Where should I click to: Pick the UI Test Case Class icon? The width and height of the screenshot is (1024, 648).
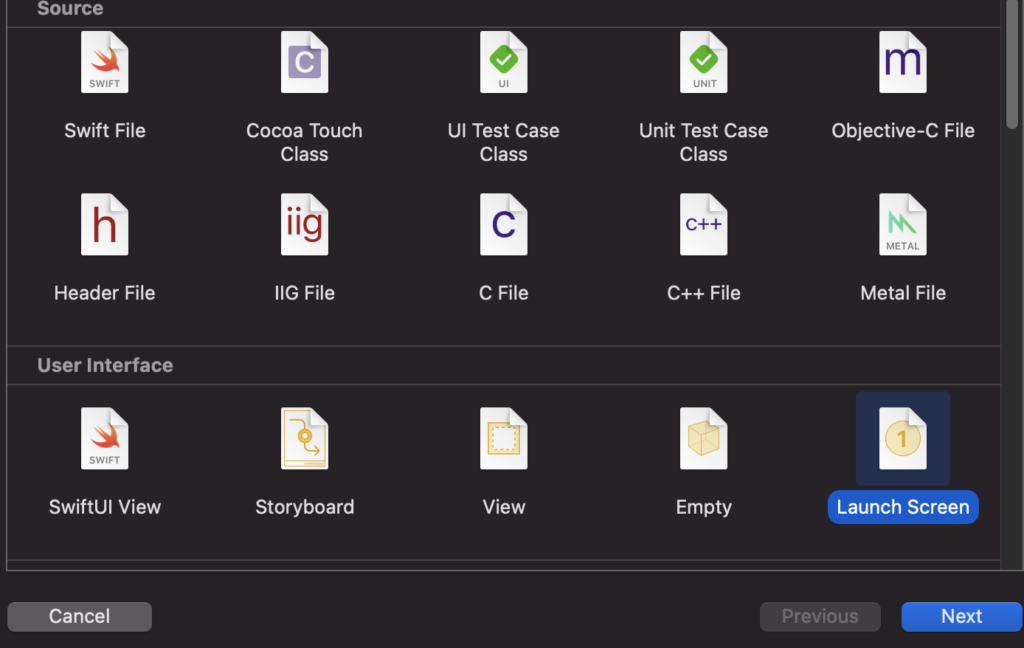(x=504, y=62)
